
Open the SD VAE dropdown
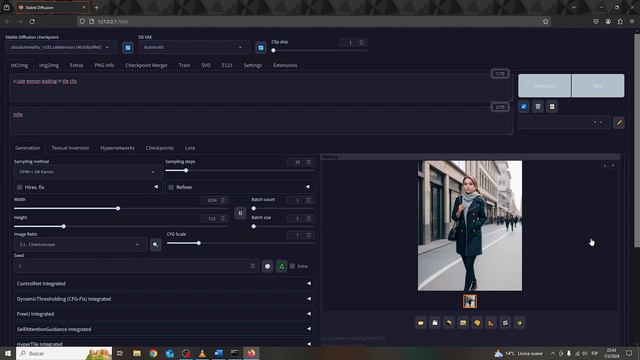[194, 47]
